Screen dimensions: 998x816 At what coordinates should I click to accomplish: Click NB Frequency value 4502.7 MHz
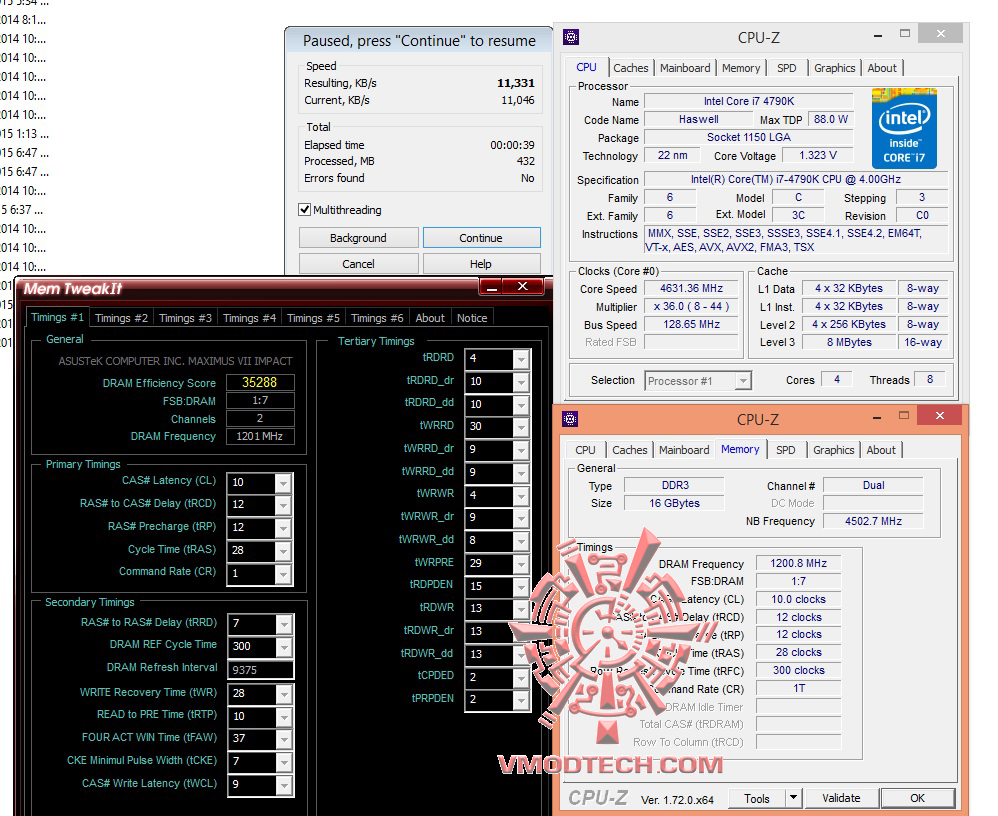873,521
